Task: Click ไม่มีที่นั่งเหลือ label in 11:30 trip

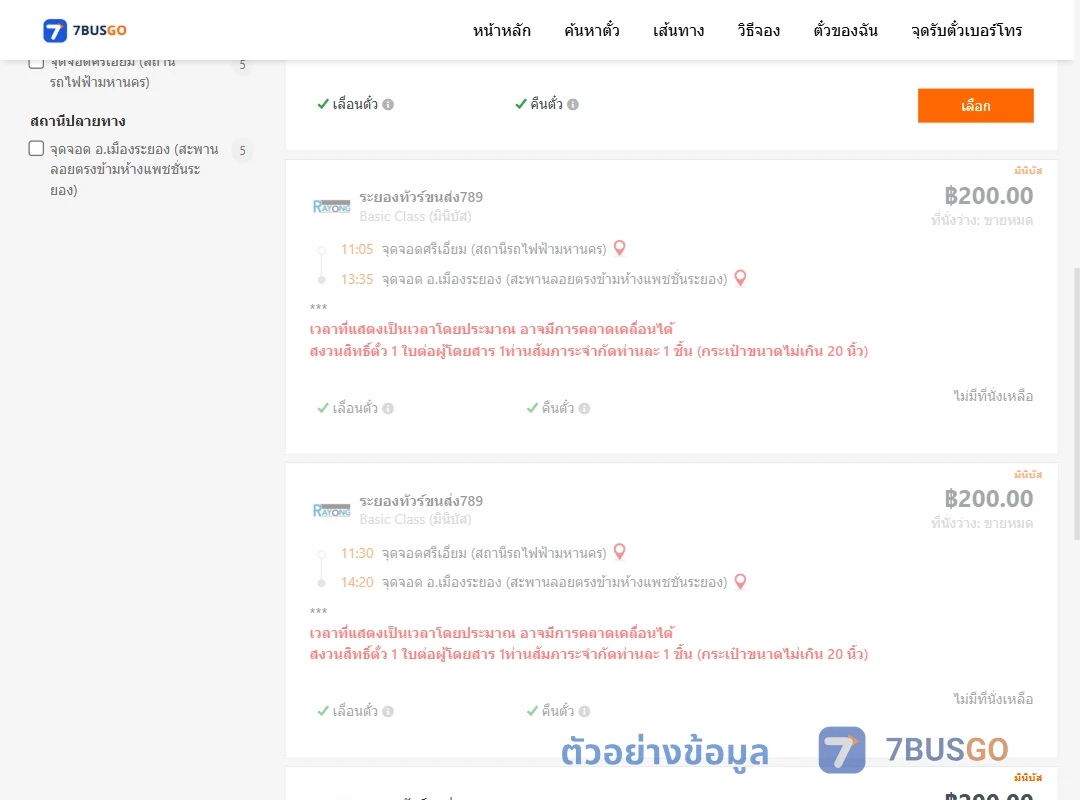Action: click(993, 699)
